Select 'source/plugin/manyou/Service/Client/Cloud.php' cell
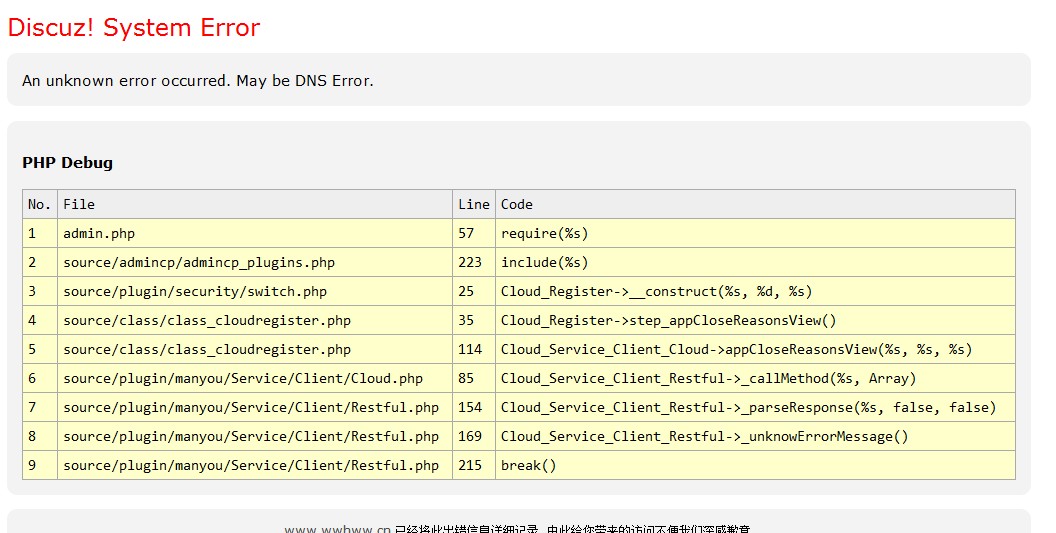 (255, 378)
